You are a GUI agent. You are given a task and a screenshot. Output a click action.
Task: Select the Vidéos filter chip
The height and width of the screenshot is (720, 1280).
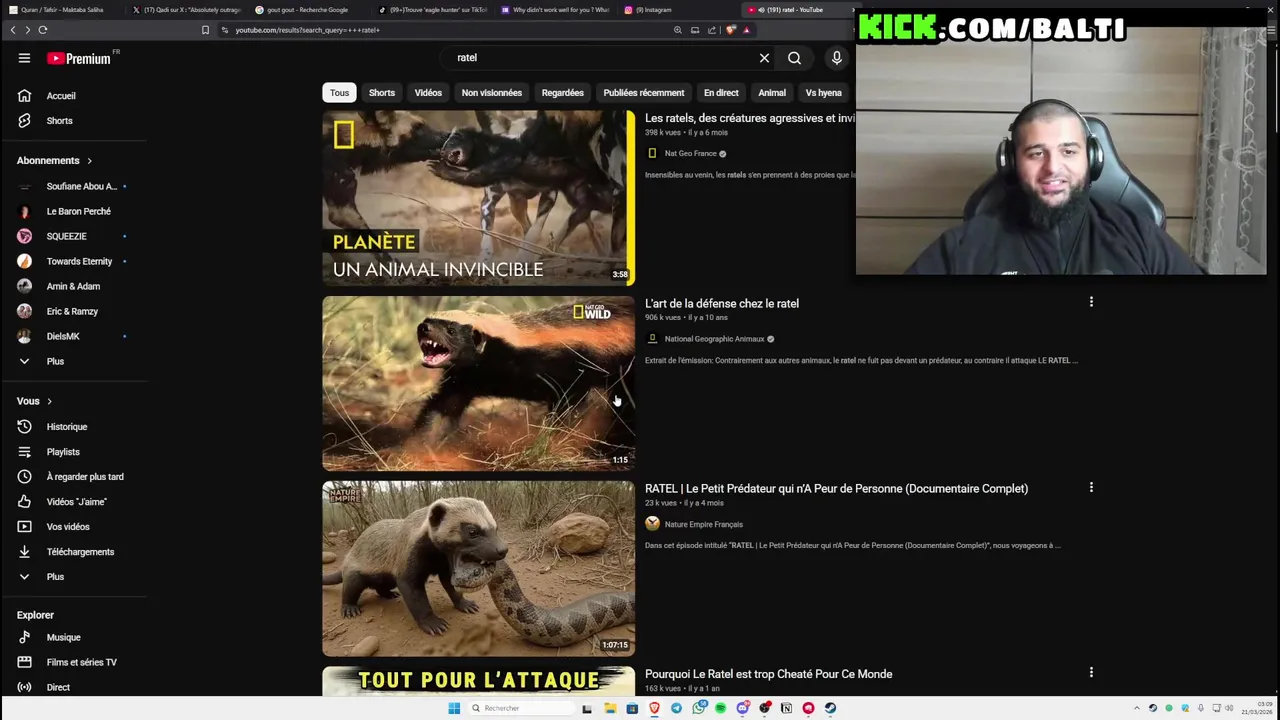pyautogui.click(x=428, y=93)
